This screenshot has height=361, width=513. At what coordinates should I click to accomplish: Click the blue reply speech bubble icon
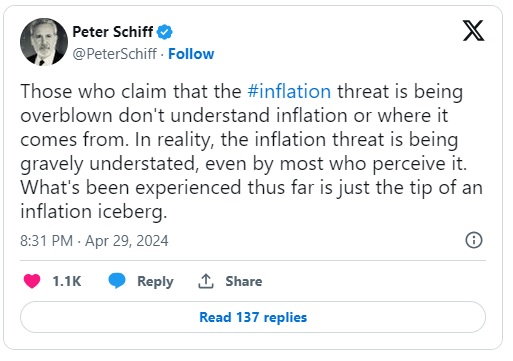coord(117,281)
